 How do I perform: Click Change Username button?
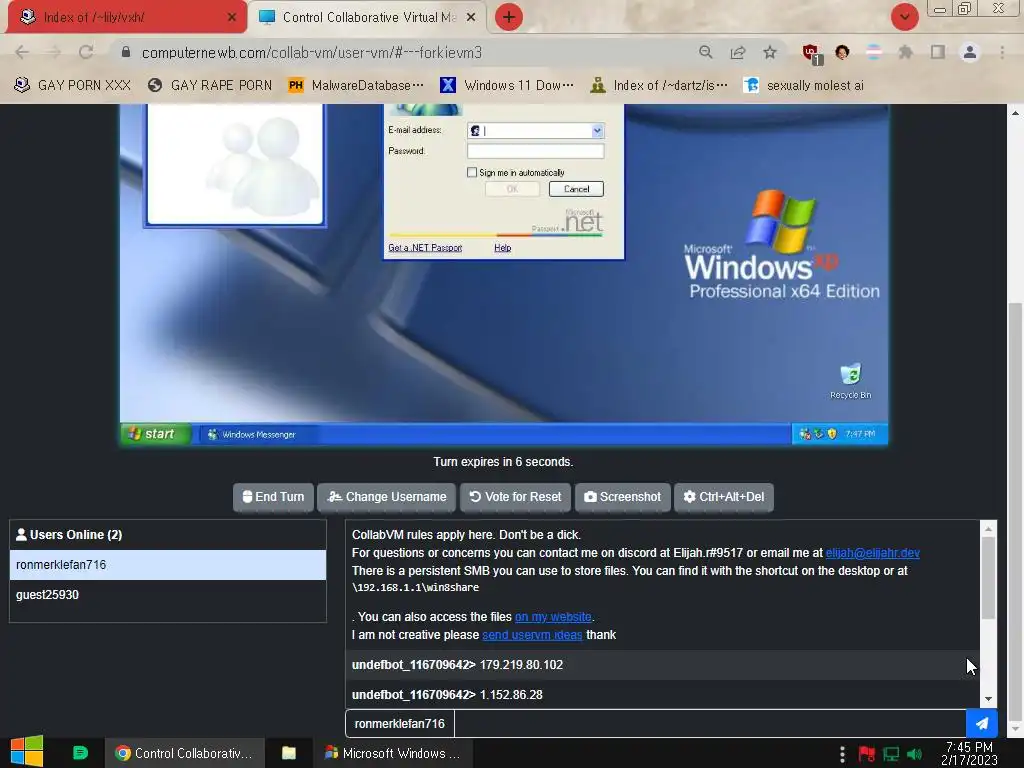tap(387, 497)
